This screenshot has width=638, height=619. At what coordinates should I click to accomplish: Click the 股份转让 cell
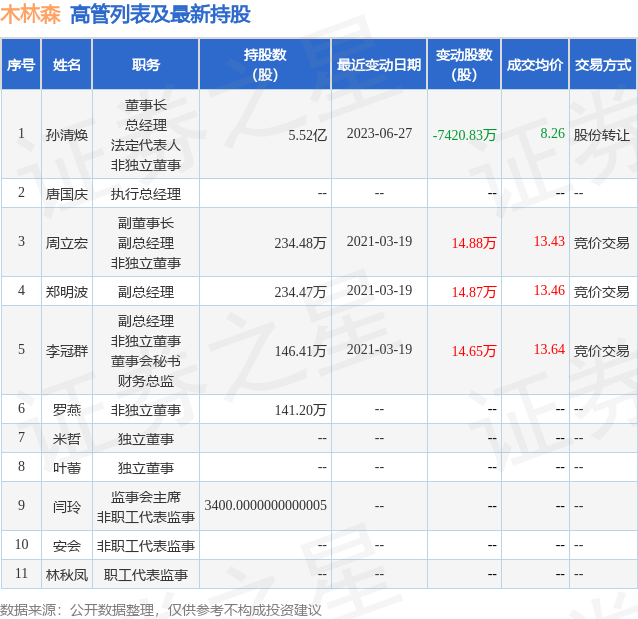point(601,135)
